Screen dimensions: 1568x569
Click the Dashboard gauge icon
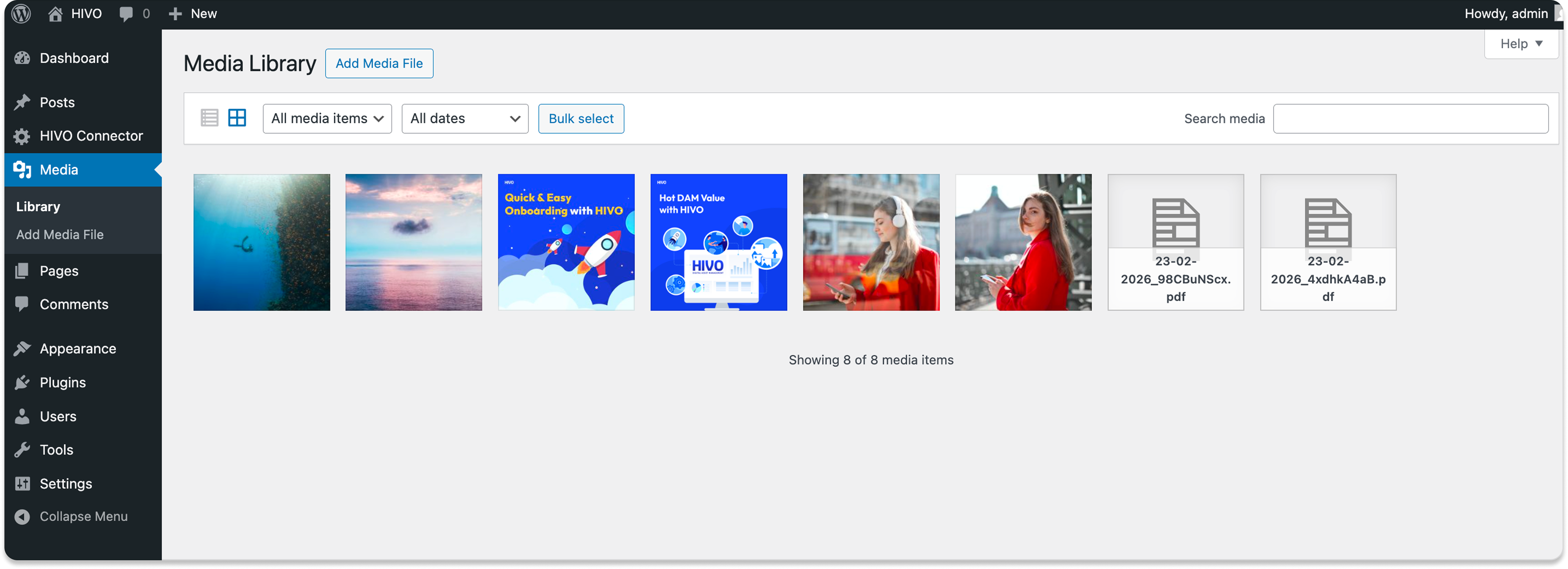point(22,58)
